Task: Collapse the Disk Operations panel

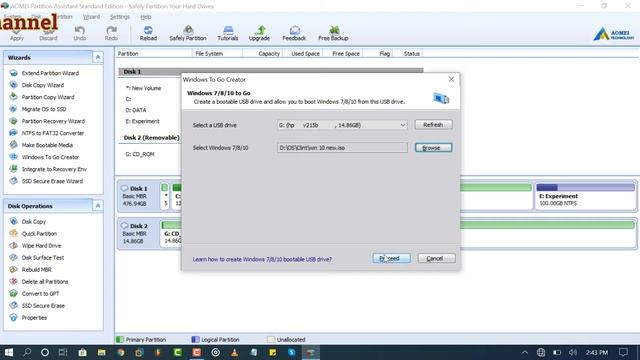Action: 98,206
